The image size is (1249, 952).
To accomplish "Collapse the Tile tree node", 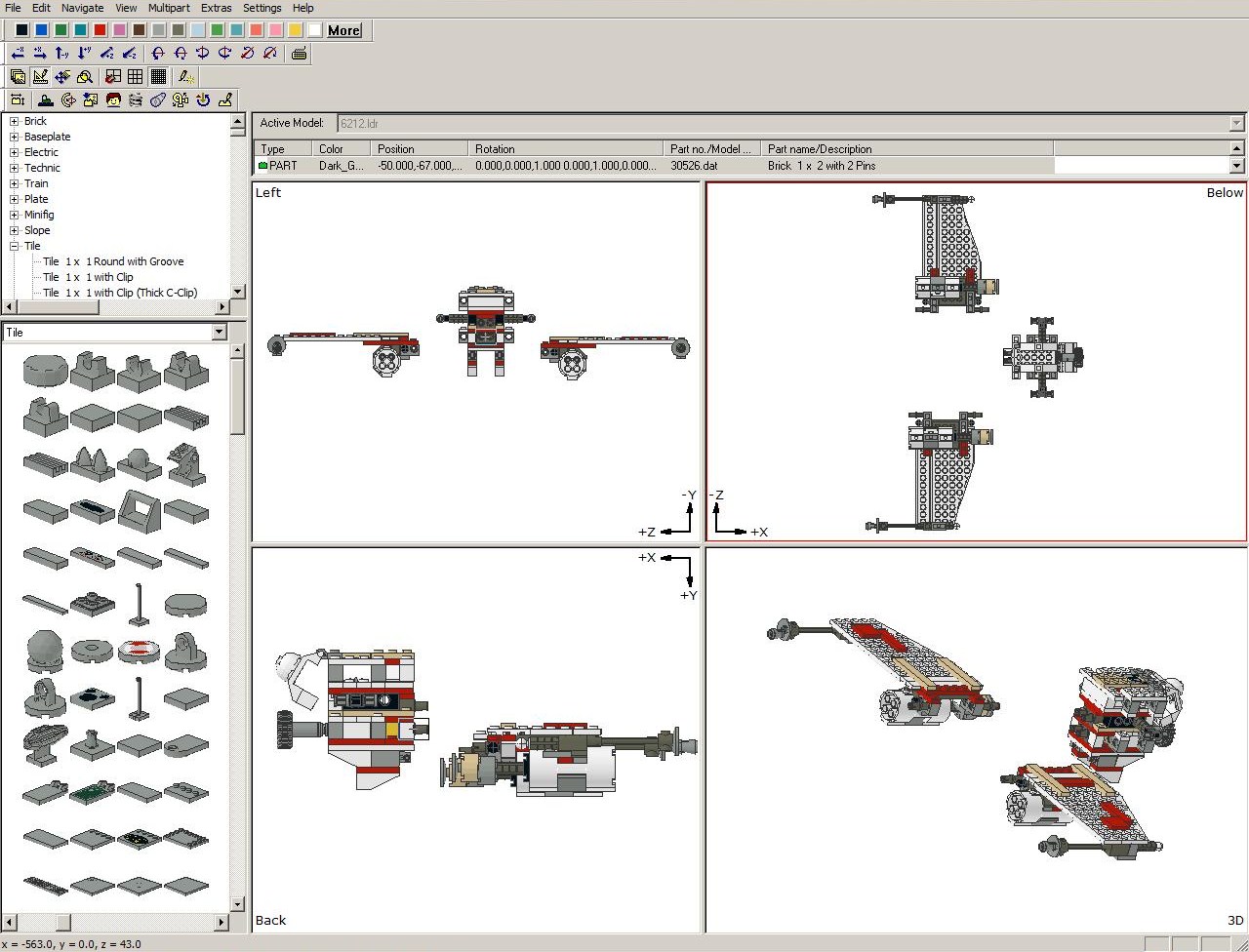I will (x=15, y=246).
